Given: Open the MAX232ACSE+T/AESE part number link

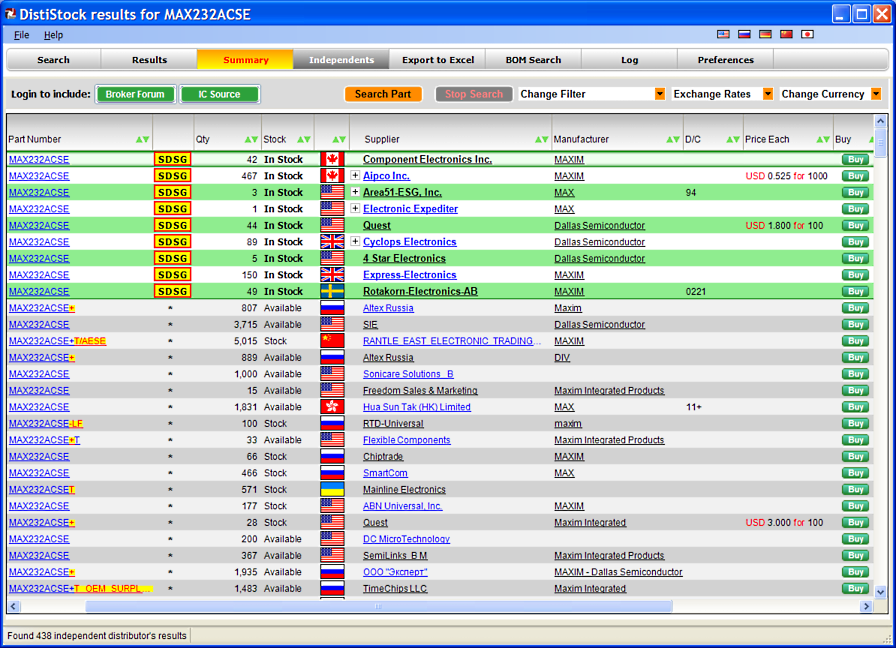Looking at the screenshot, I should (57, 341).
